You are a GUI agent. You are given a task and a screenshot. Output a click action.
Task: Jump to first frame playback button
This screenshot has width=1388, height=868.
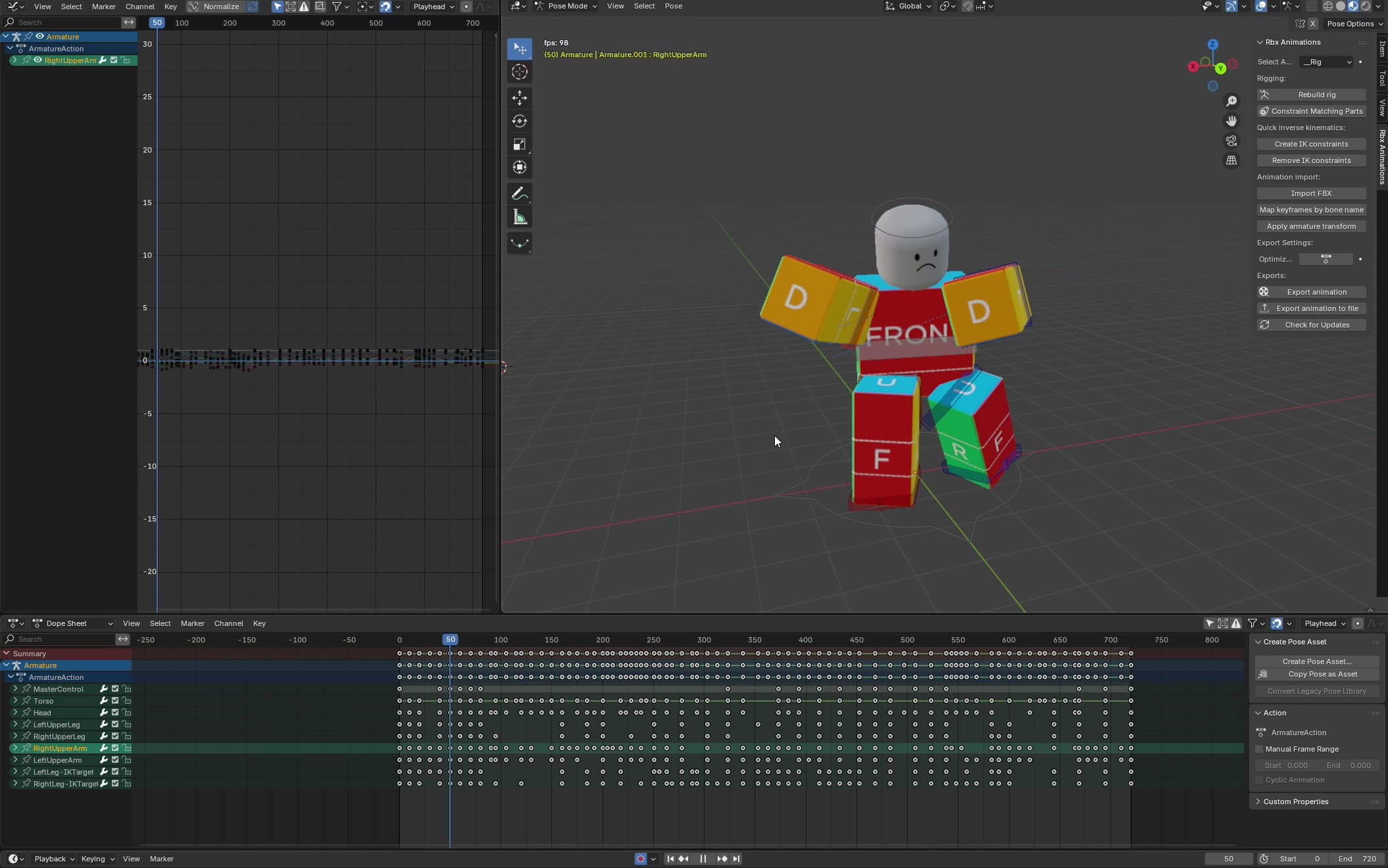(670, 859)
